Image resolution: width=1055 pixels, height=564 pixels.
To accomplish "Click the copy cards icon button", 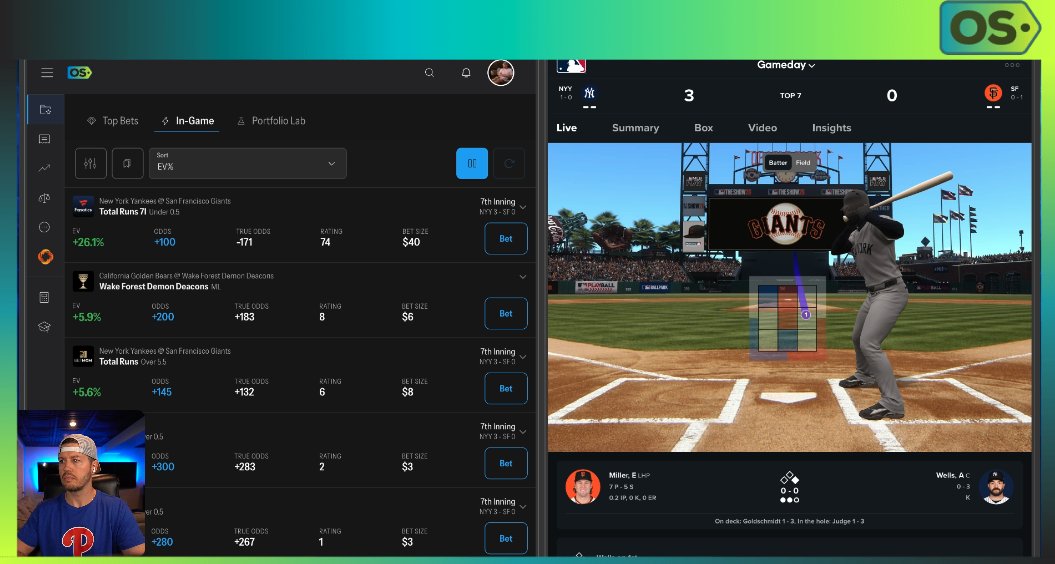I will 127,164.
